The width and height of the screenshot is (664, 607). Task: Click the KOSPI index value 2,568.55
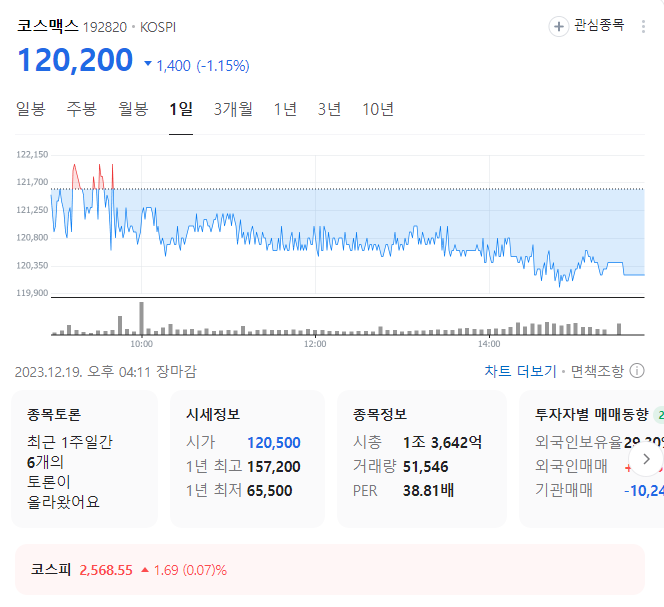tap(106, 570)
